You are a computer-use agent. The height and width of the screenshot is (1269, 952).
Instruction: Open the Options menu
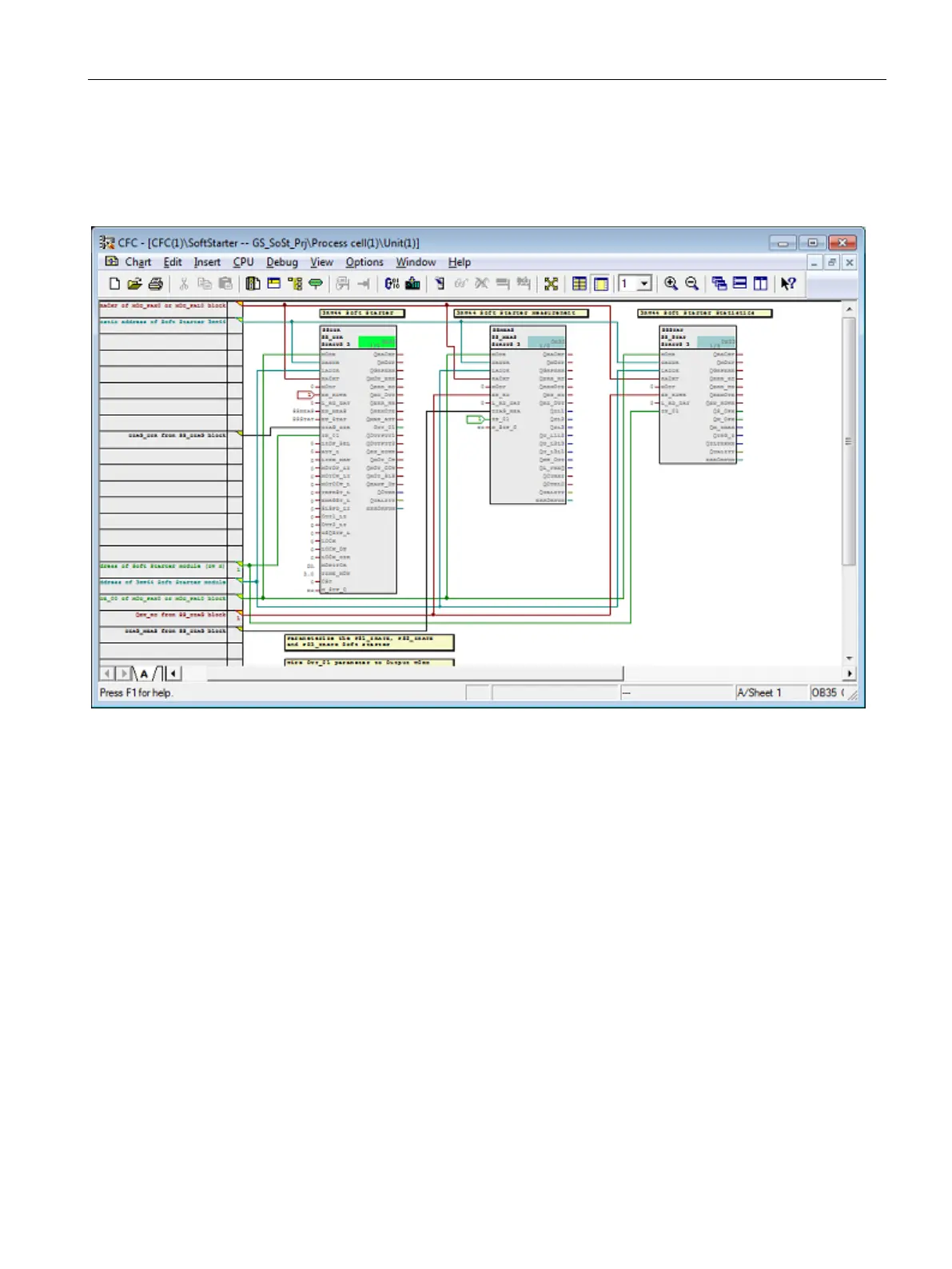364,262
